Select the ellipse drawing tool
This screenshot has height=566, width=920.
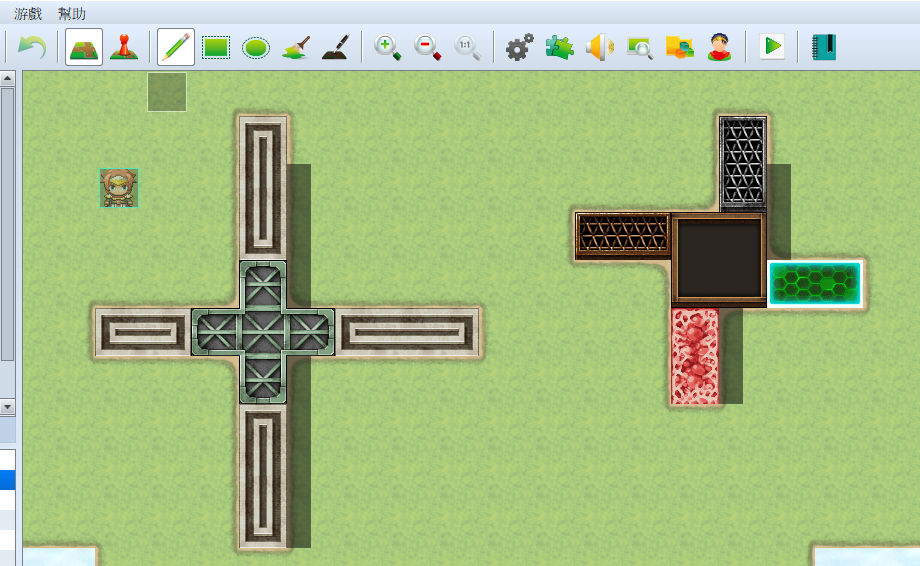[x=256, y=48]
